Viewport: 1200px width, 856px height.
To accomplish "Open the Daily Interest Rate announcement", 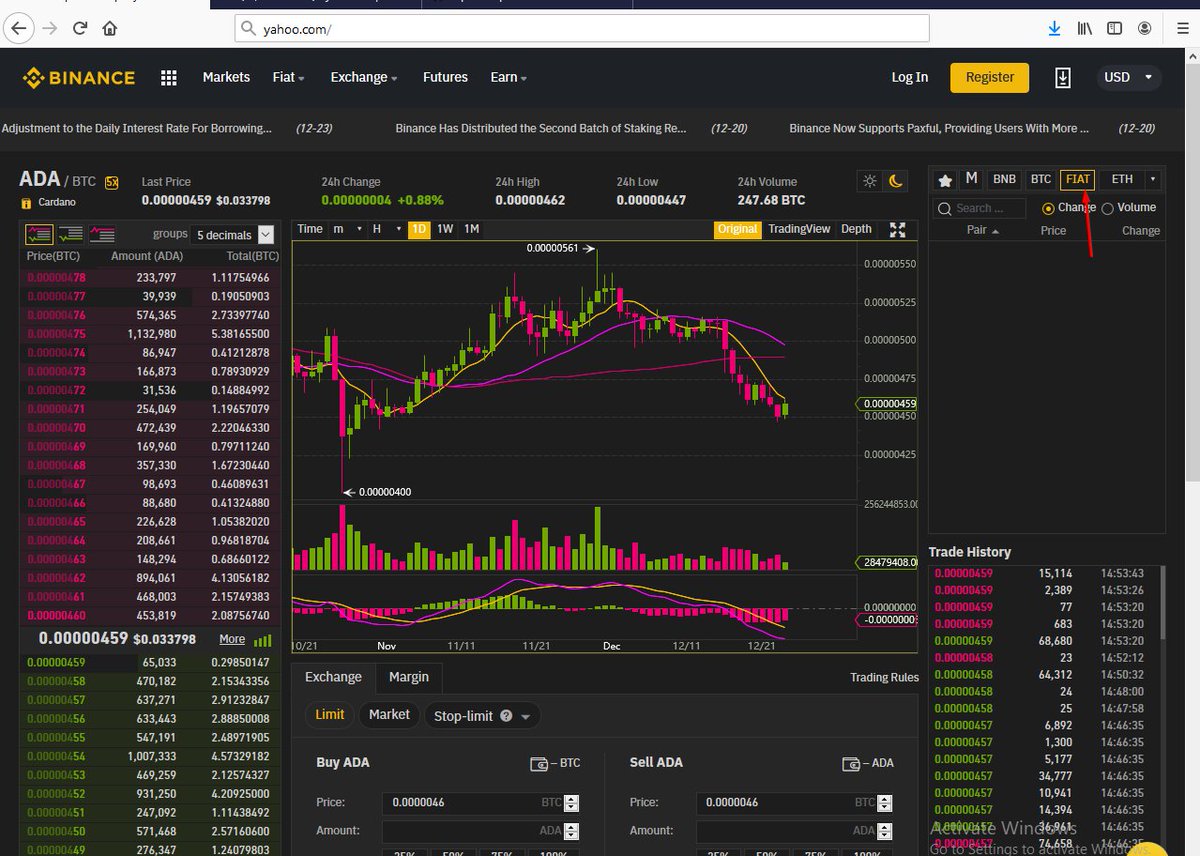I will click(x=137, y=128).
